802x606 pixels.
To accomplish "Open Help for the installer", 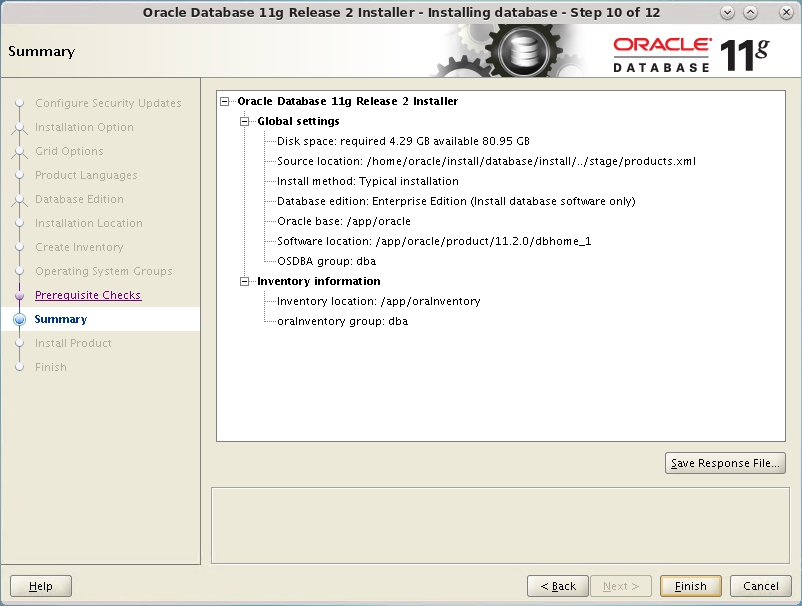I will click(41, 586).
